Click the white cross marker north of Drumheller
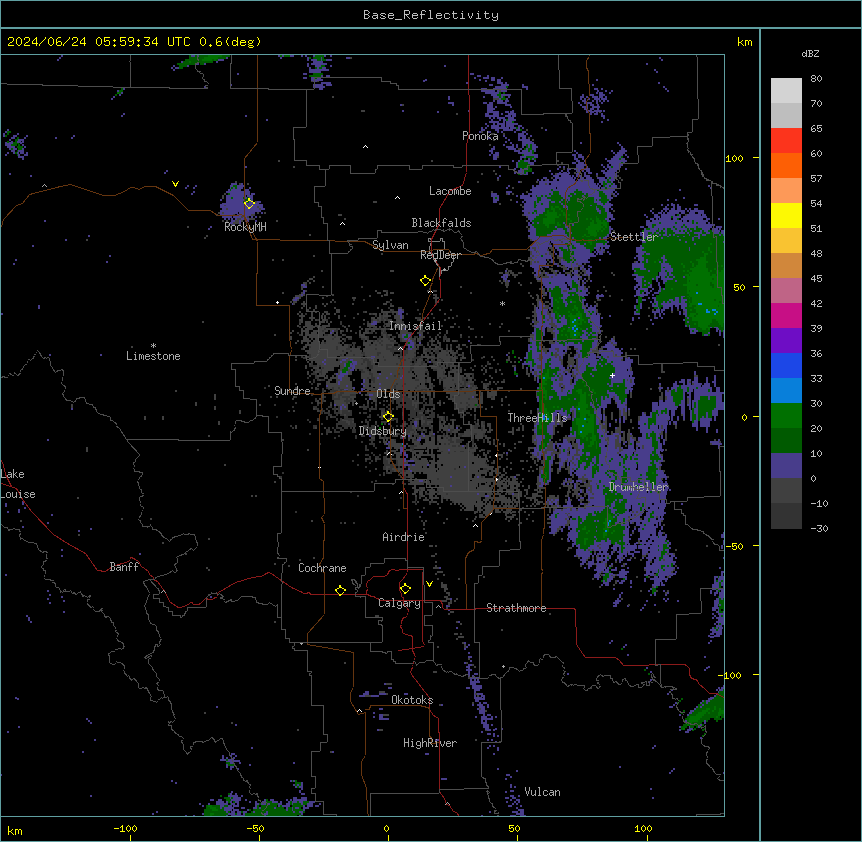The image size is (862, 842). [x=612, y=375]
